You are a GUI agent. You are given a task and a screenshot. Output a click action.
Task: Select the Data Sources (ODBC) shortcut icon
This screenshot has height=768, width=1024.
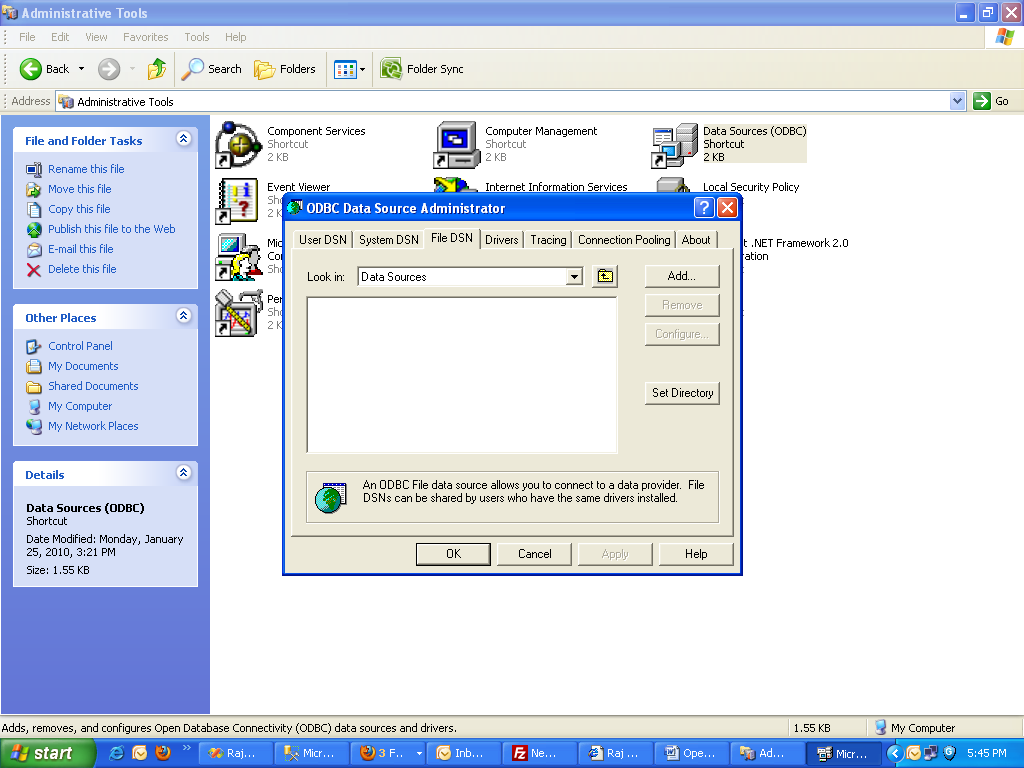(675, 145)
